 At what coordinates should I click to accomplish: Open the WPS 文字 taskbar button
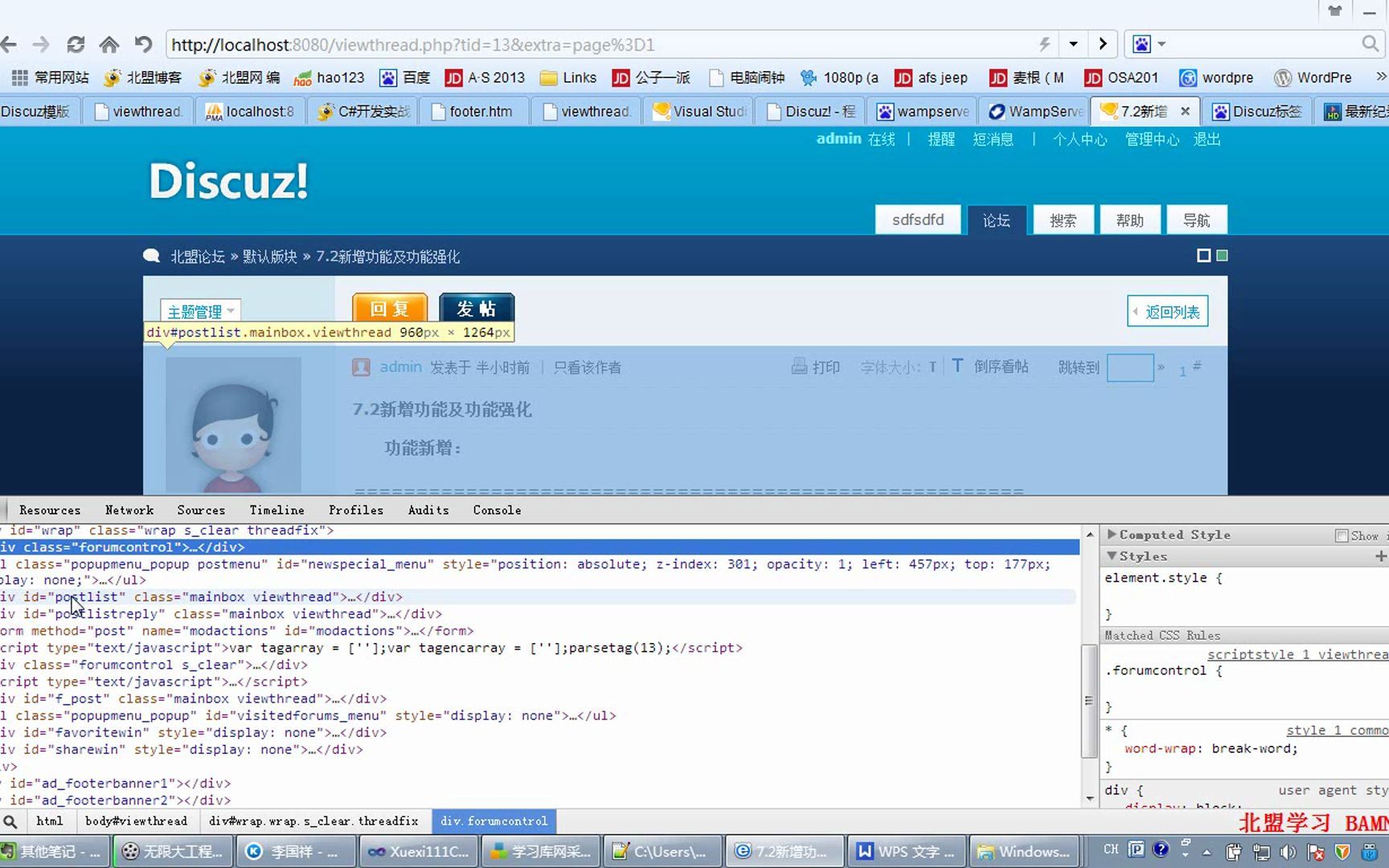point(906,851)
